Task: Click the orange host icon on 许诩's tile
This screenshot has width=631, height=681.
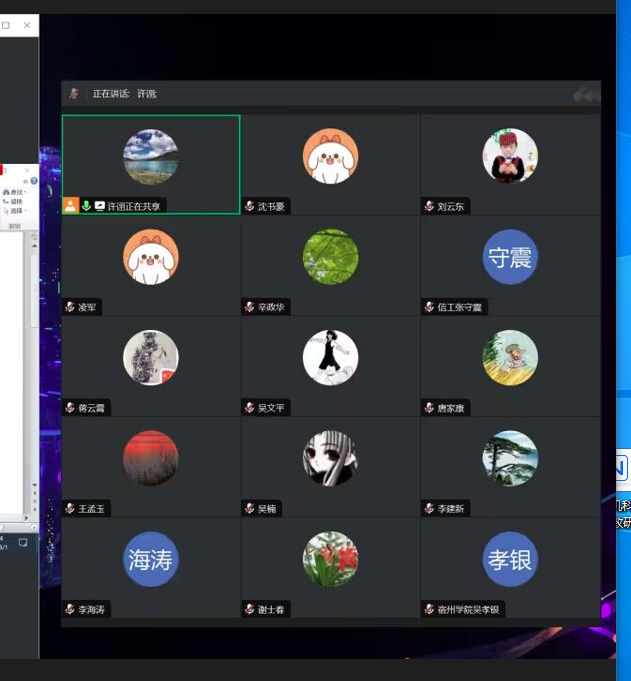Action: pyautogui.click(x=70, y=206)
